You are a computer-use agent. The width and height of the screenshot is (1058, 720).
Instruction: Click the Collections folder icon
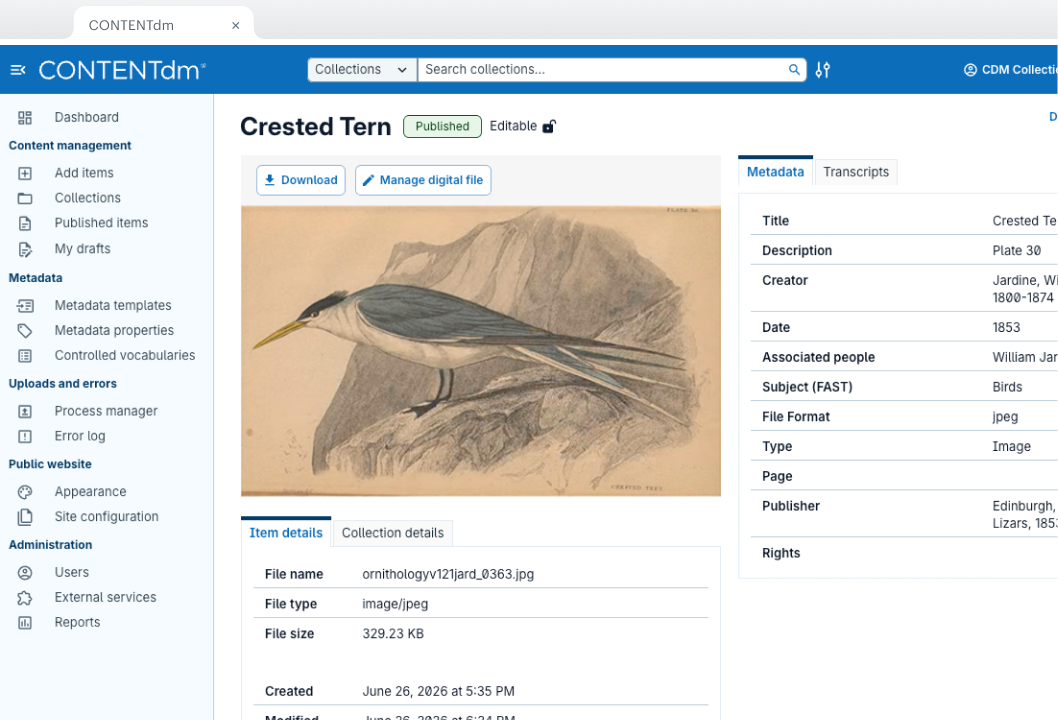[x=25, y=198]
